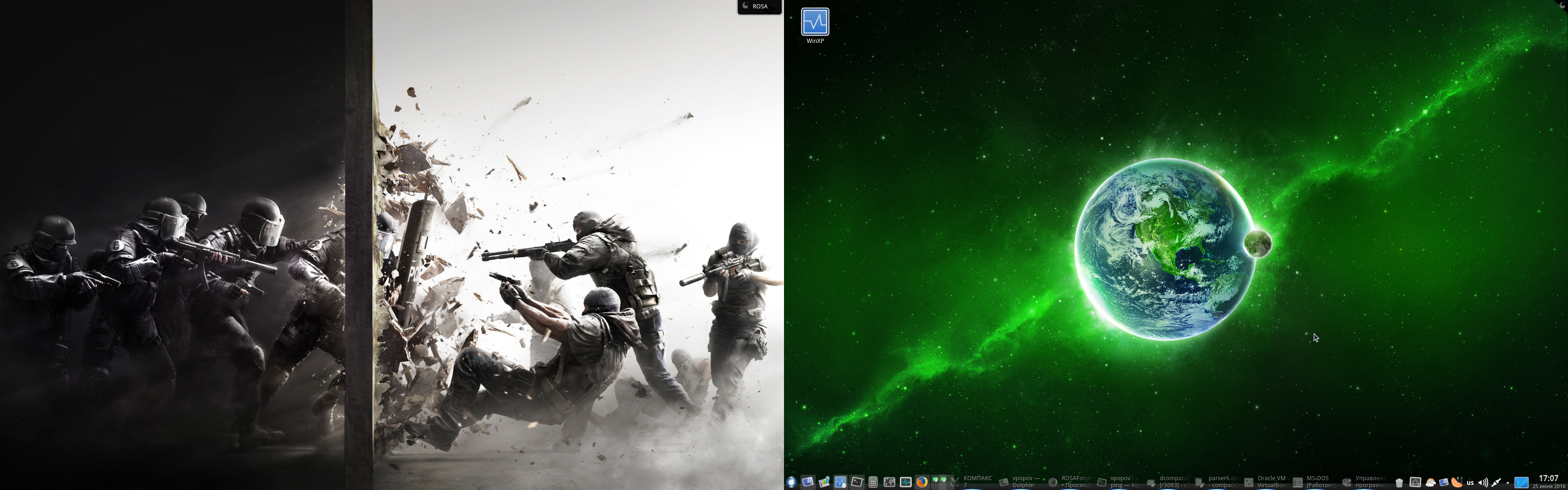Image resolution: width=1568 pixels, height=490 pixels.
Task: Switch to the ROSAForum Firefox window
Action: (x=1071, y=482)
